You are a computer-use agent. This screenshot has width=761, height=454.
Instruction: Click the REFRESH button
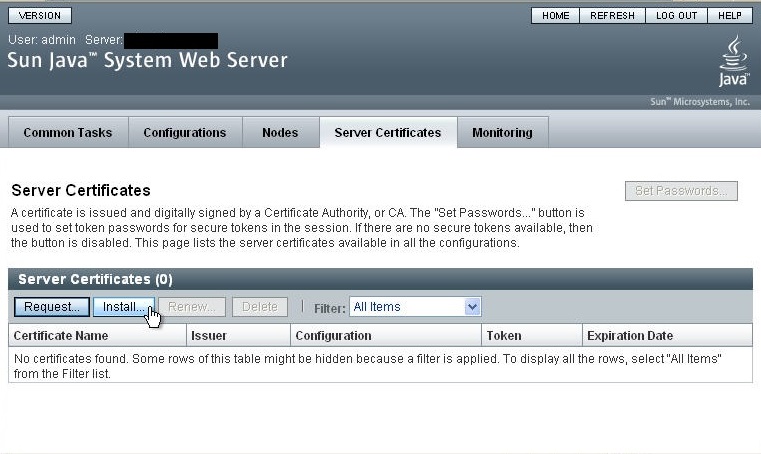tap(613, 16)
